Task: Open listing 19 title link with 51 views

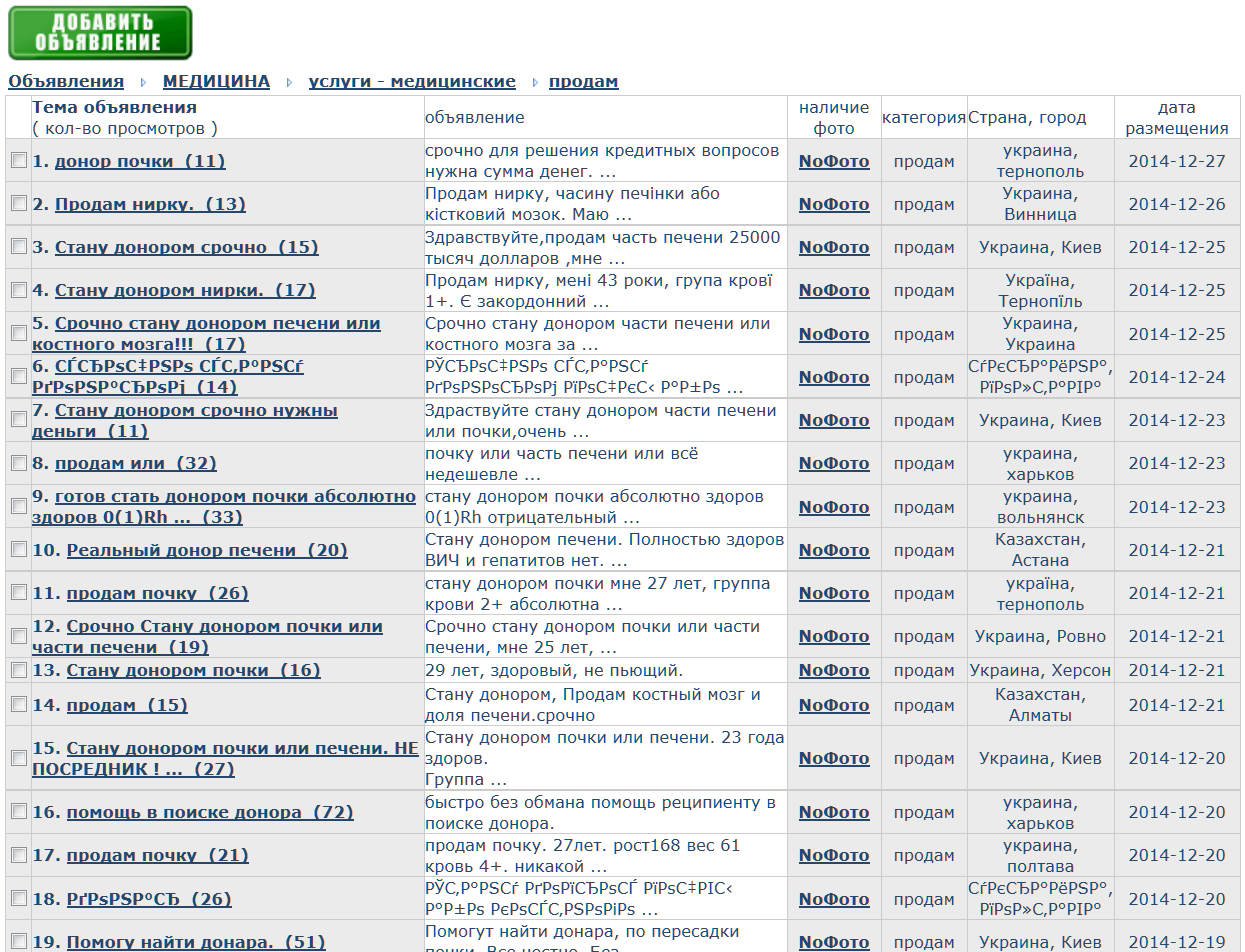Action: tap(195, 942)
